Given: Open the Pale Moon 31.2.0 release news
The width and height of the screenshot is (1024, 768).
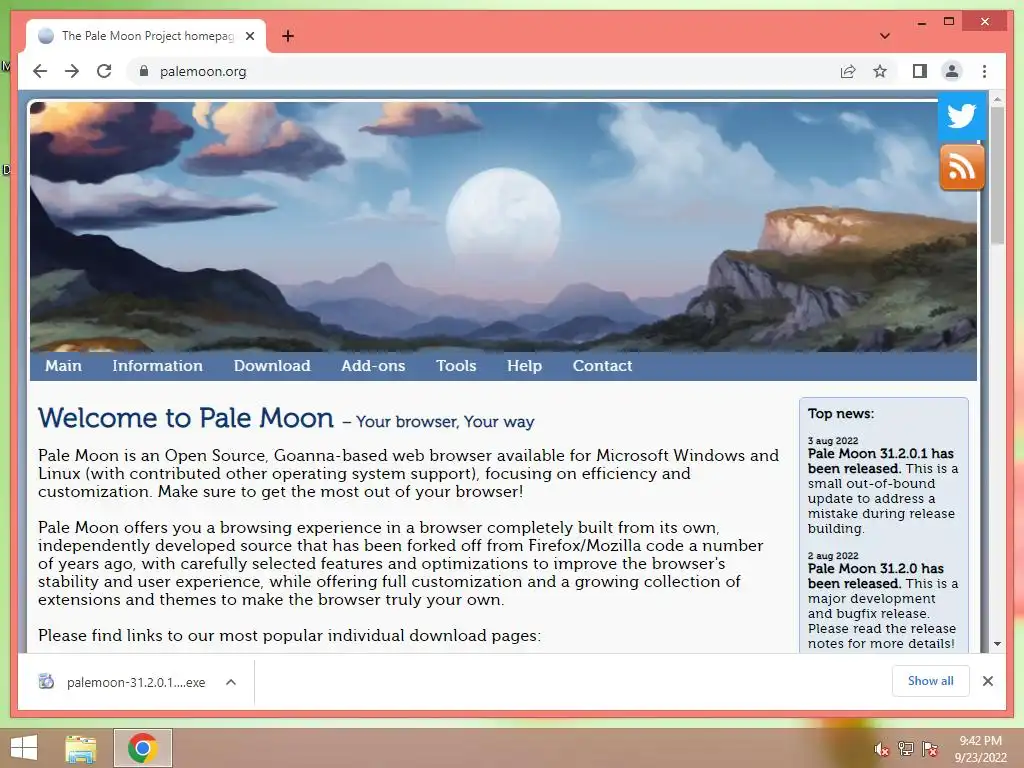Looking at the screenshot, I should [x=875, y=576].
